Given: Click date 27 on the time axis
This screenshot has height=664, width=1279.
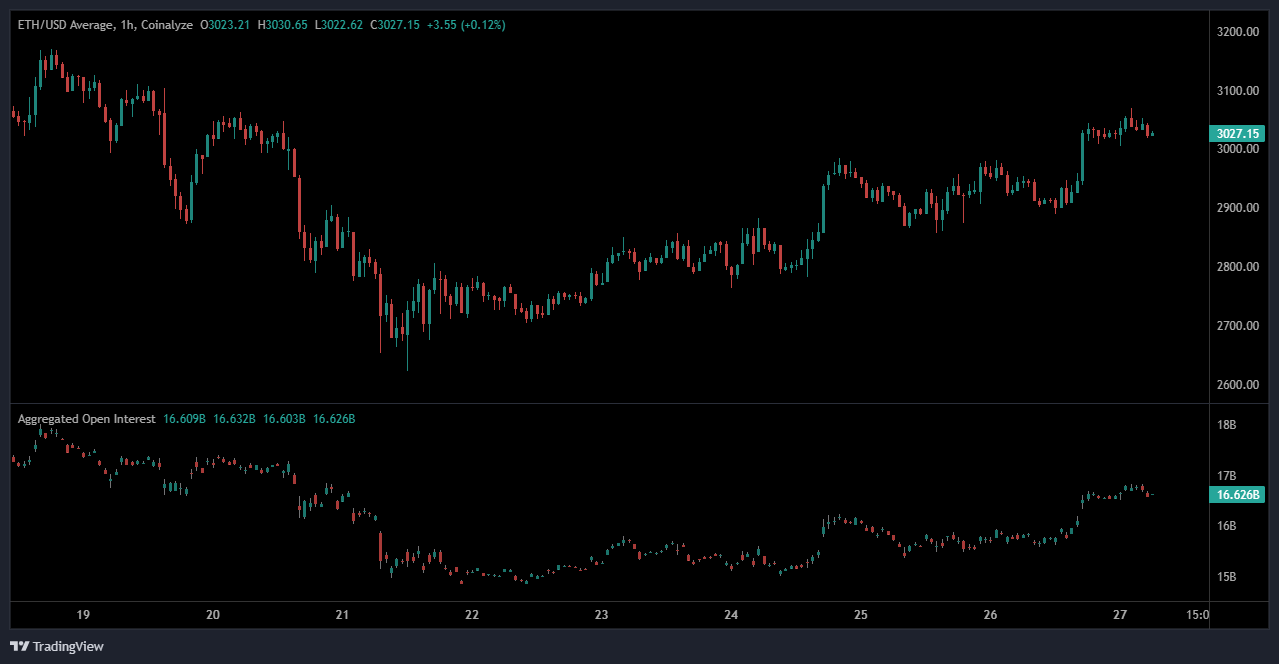Looking at the screenshot, I should 1120,615.
